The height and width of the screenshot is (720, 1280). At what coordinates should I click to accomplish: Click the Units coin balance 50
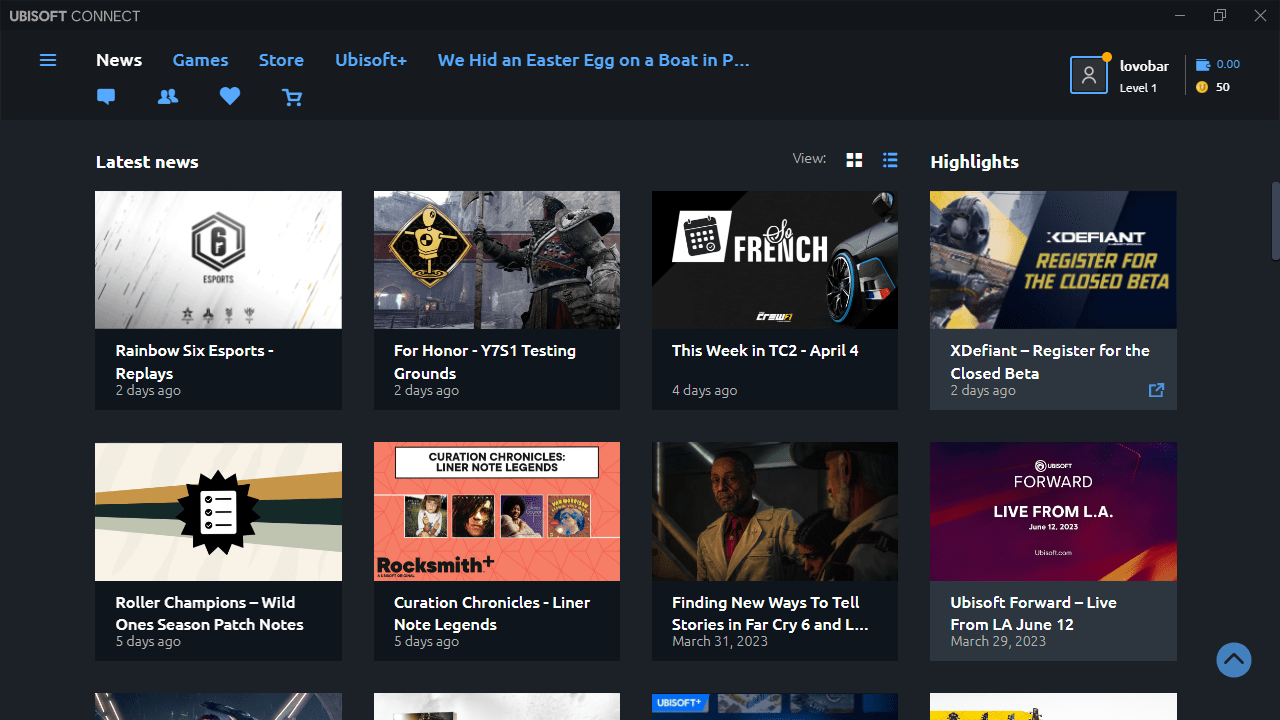1213,87
